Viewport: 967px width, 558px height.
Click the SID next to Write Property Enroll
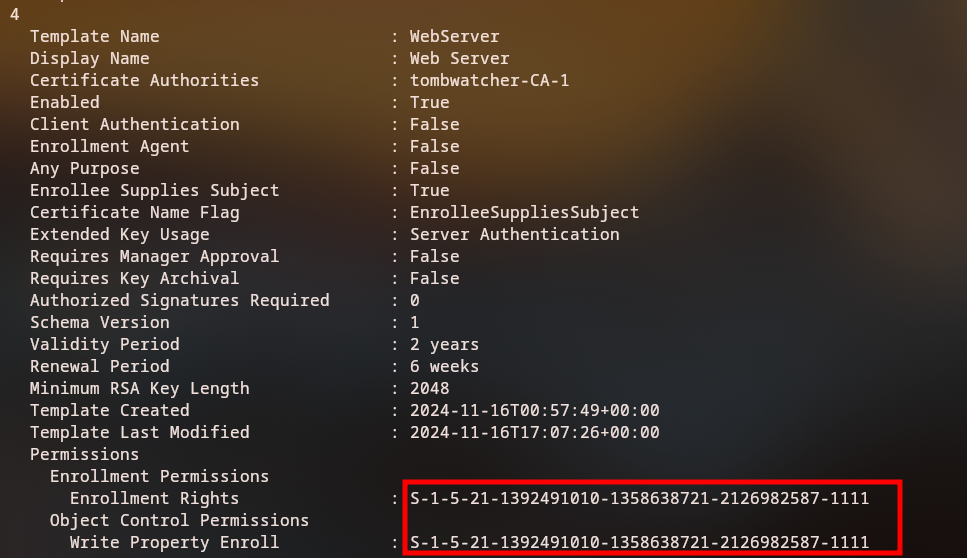[639, 542]
